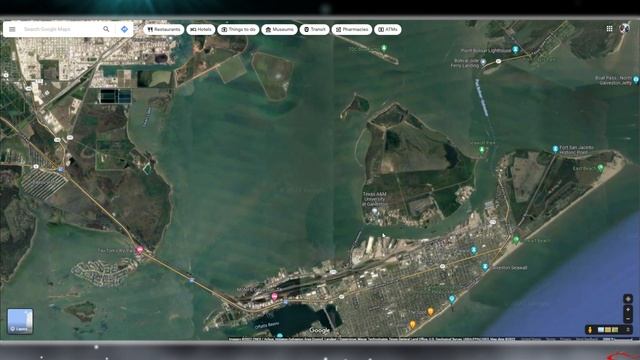The width and height of the screenshot is (640, 360).
Task: Open Directions via the blue diamond icon
Action: tap(124, 29)
